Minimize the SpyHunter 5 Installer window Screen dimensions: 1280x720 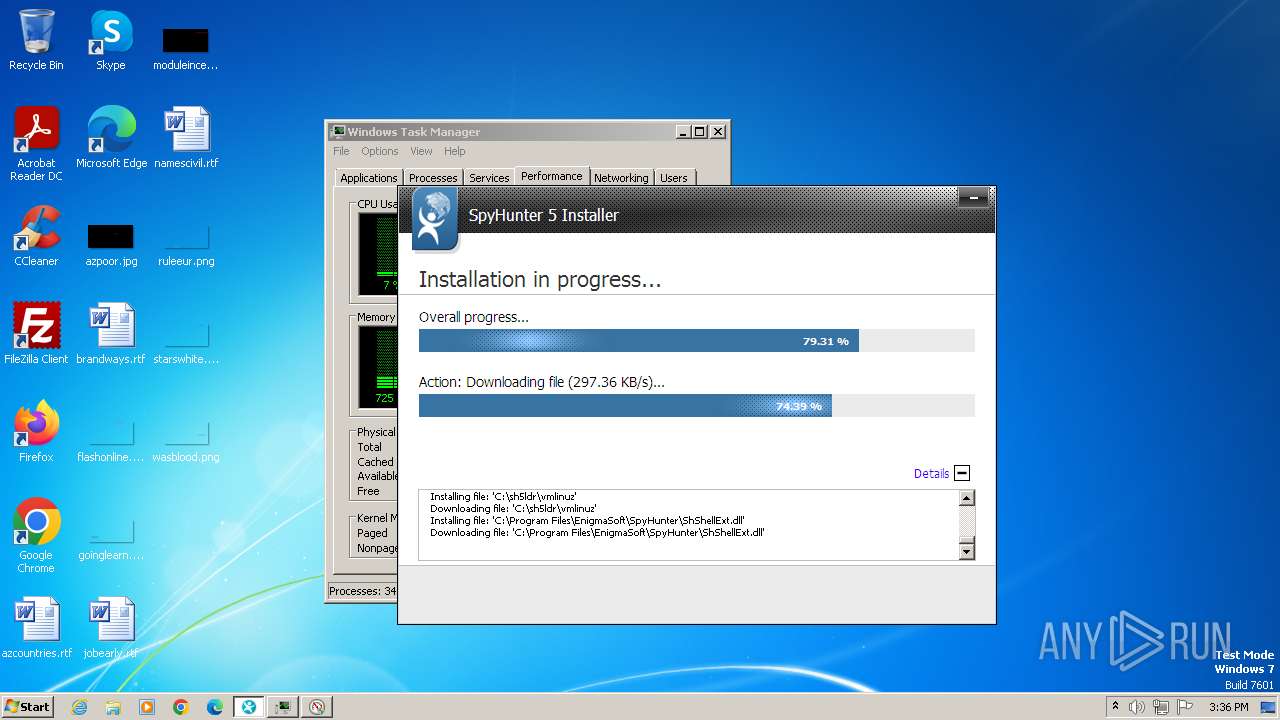pyautogui.click(x=973, y=198)
